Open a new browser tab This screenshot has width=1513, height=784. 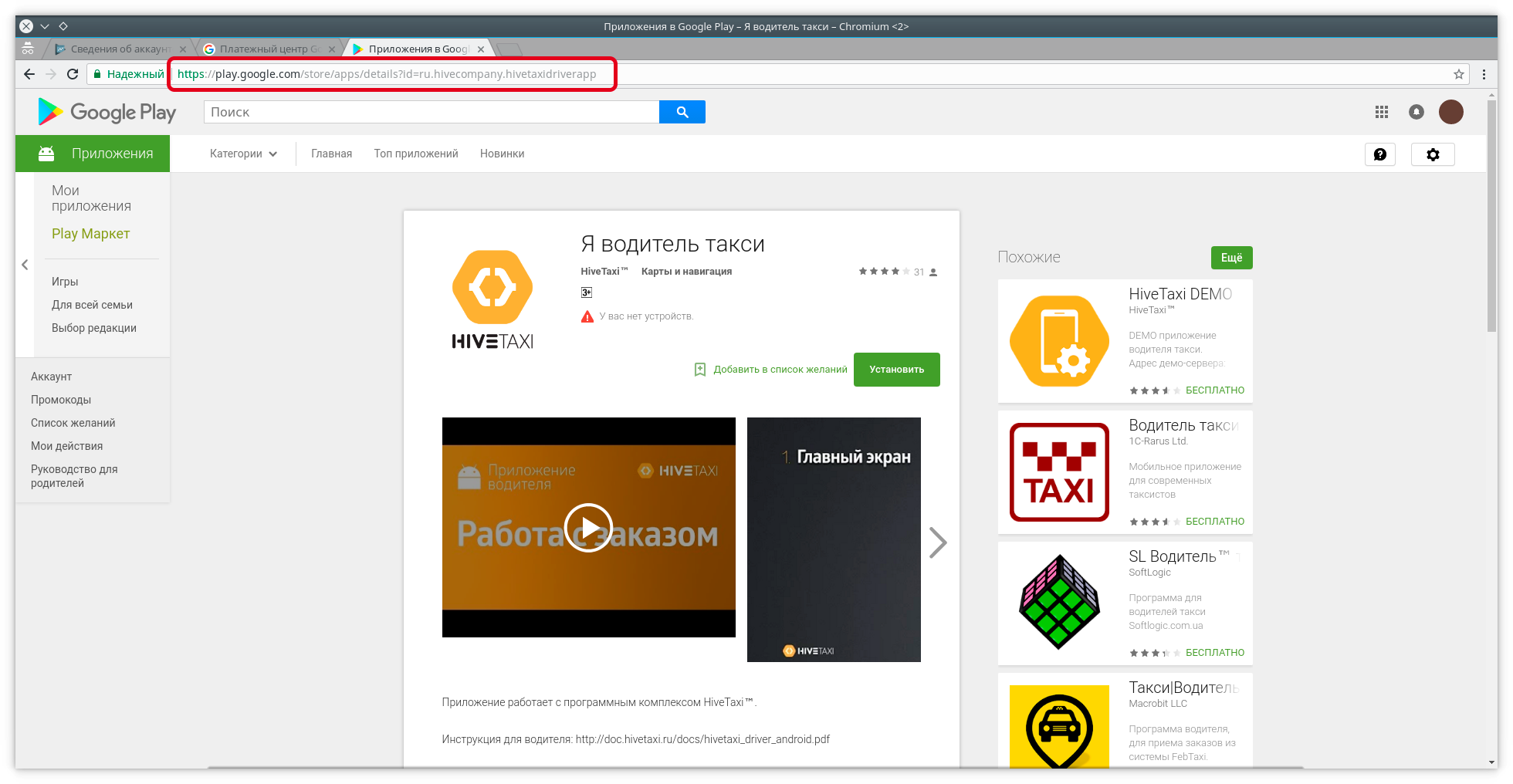pos(509,49)
